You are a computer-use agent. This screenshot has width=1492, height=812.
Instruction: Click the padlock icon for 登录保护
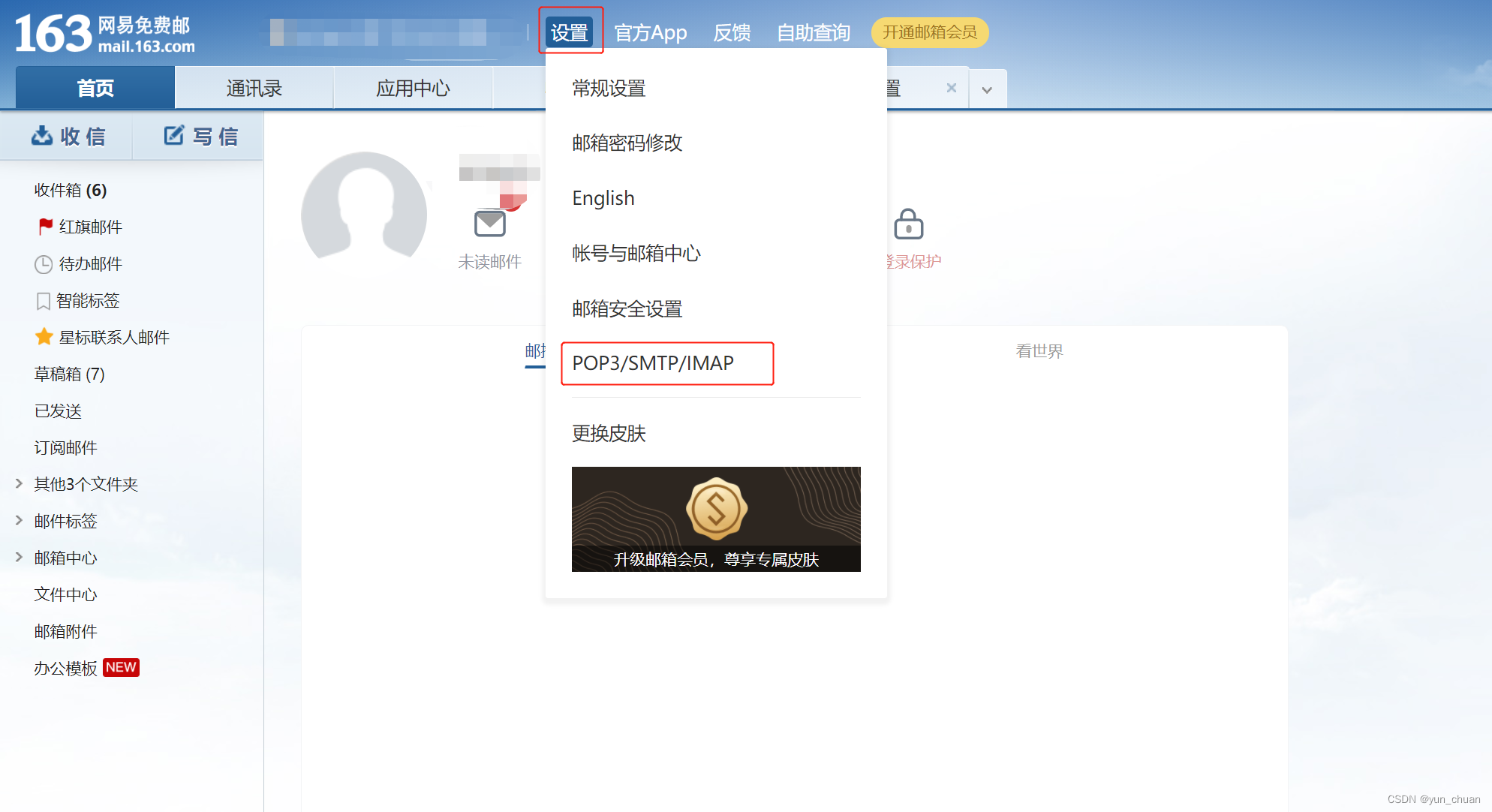tap(909, 224)
